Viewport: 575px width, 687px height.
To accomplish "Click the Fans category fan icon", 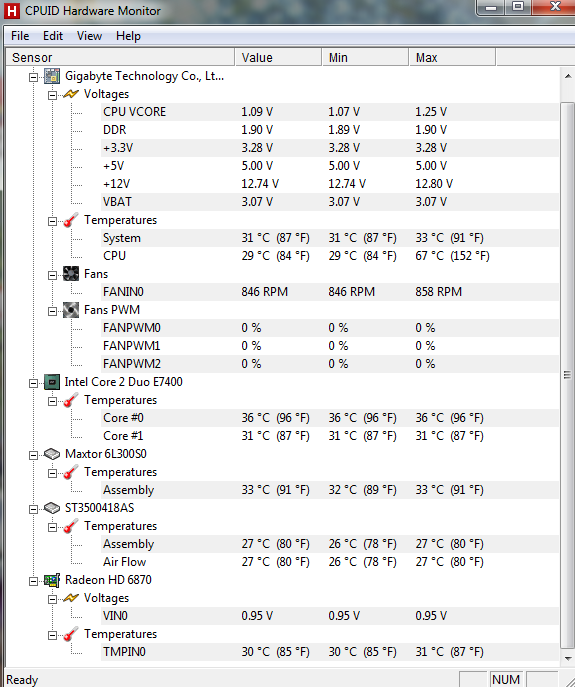I will click(71, 274).
